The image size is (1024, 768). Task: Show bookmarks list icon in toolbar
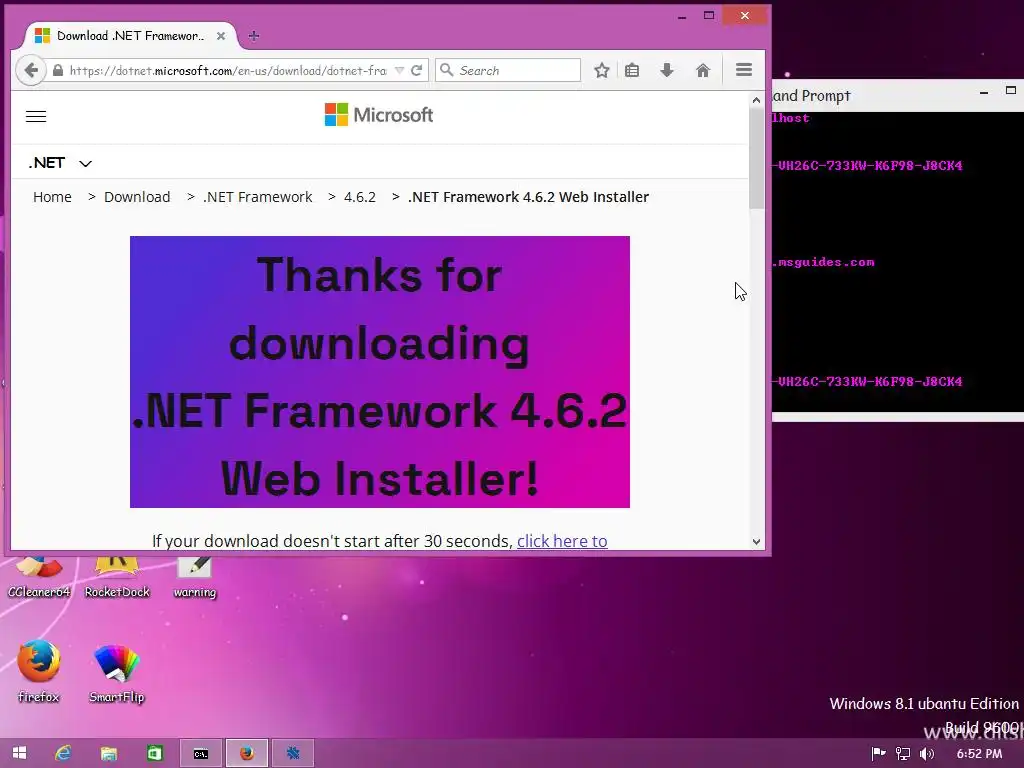coord(632,71)
